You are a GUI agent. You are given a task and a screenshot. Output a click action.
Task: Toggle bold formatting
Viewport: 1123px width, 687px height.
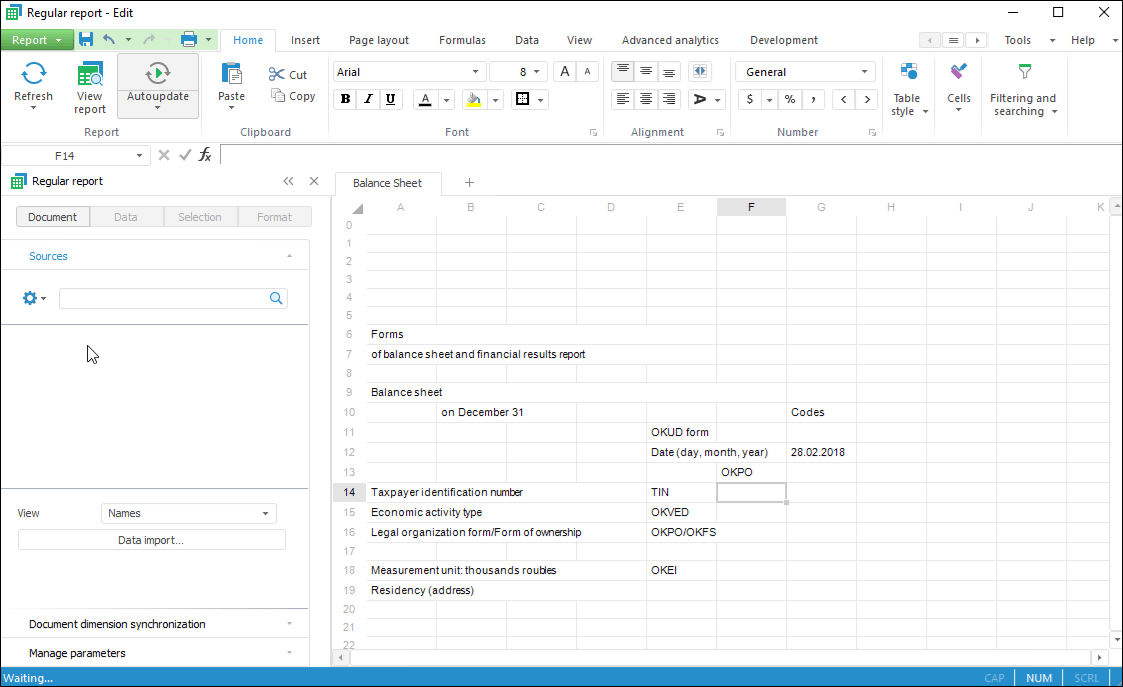(346, 99)
